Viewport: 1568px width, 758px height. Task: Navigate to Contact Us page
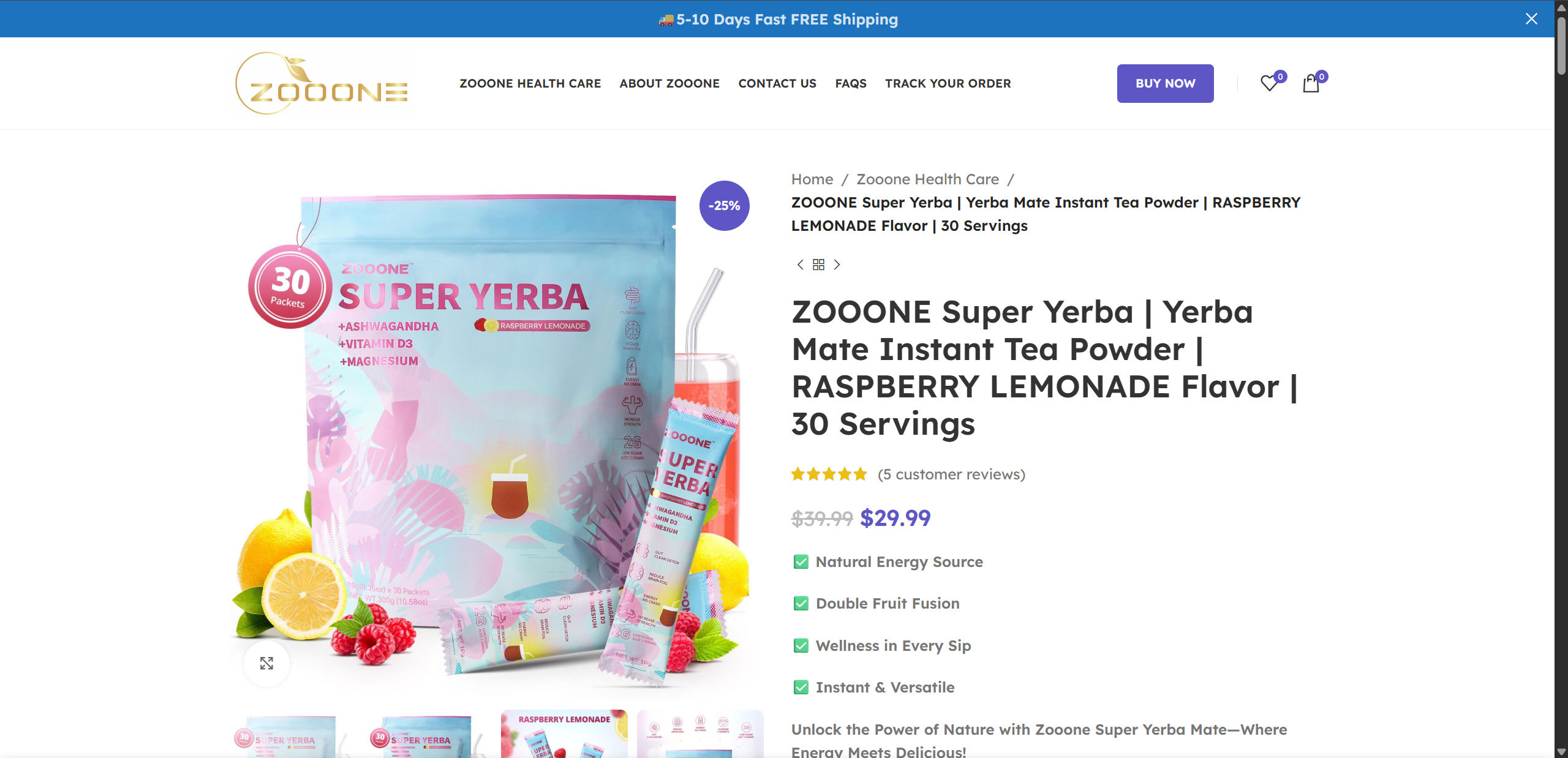point(777,83)
